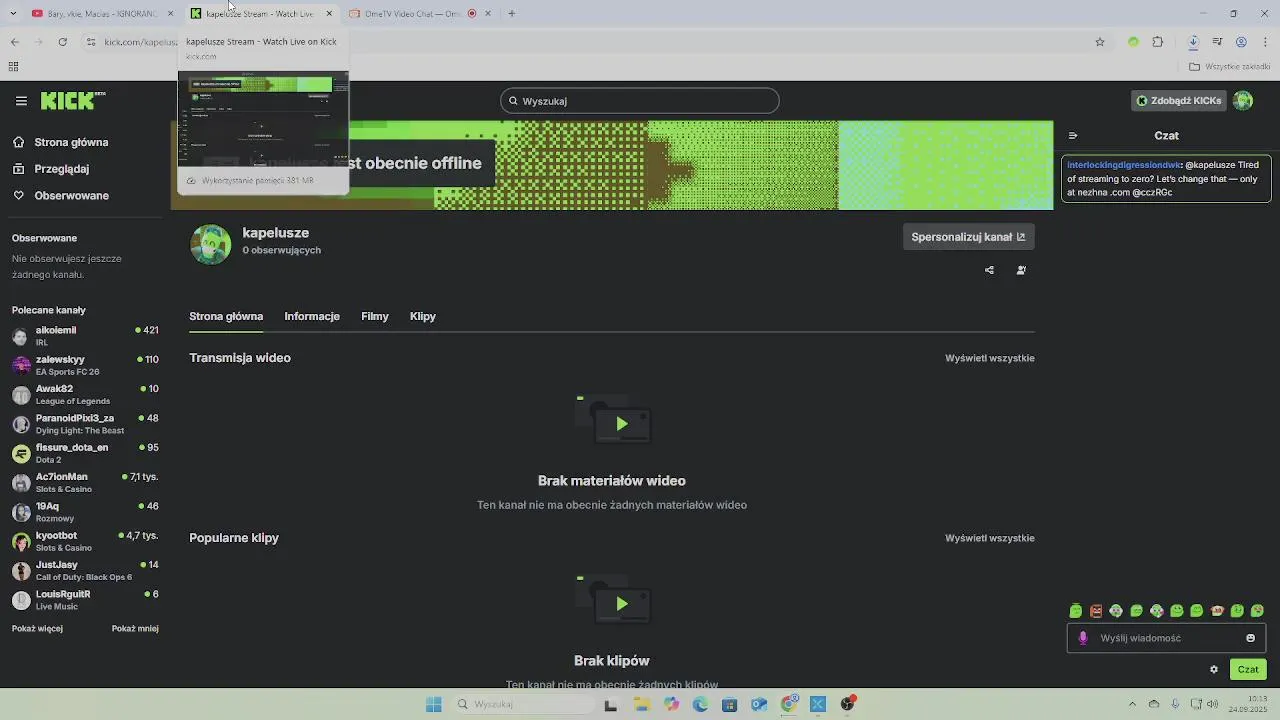Click Wyświetl wszystkie for Popularne klipy

(990, 538)
